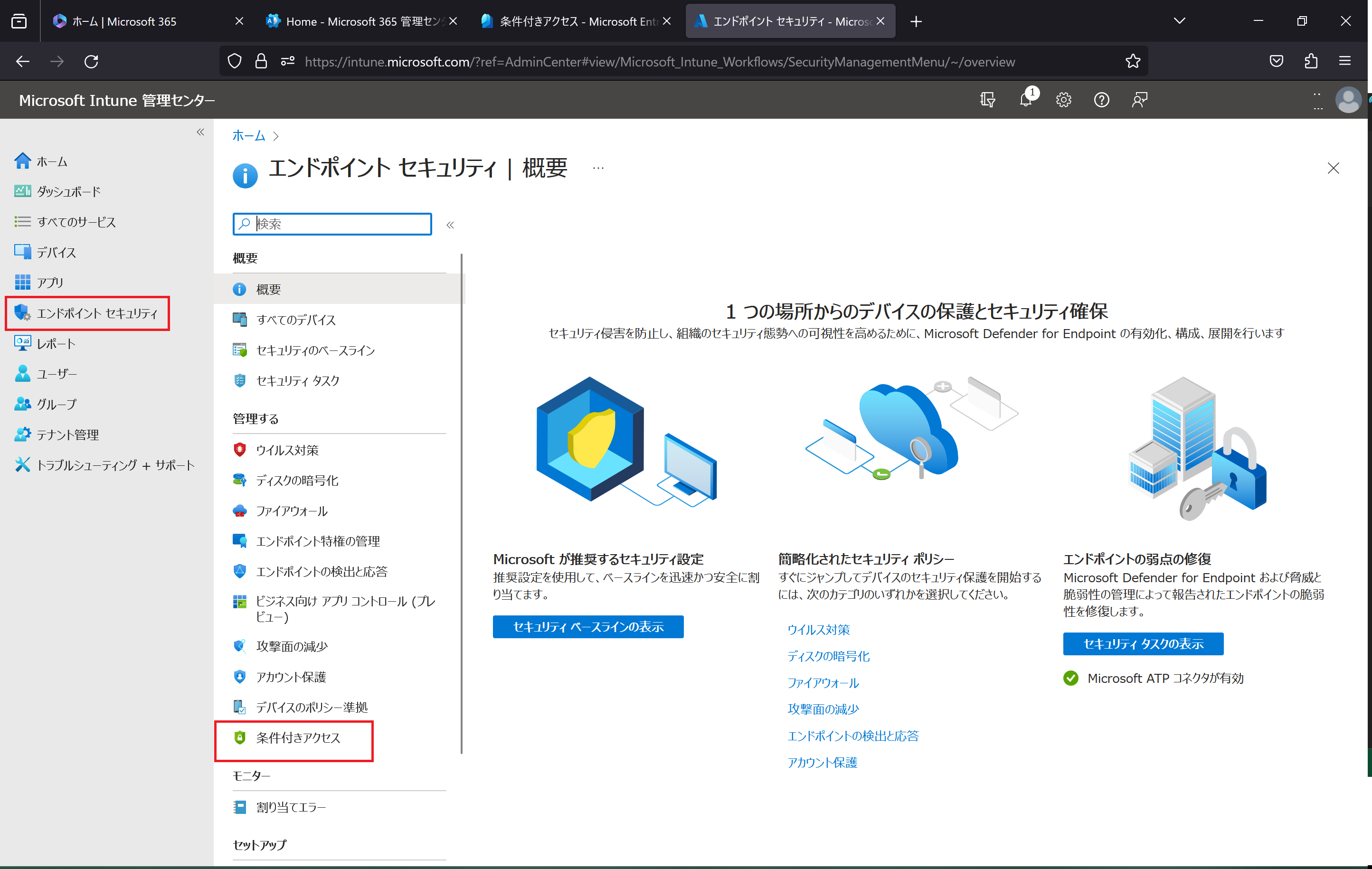This screenshot has height=869, width=1372.
Task: Select エンドポイント セキュリティ in the left navigation
Action: tap(86, 313)
